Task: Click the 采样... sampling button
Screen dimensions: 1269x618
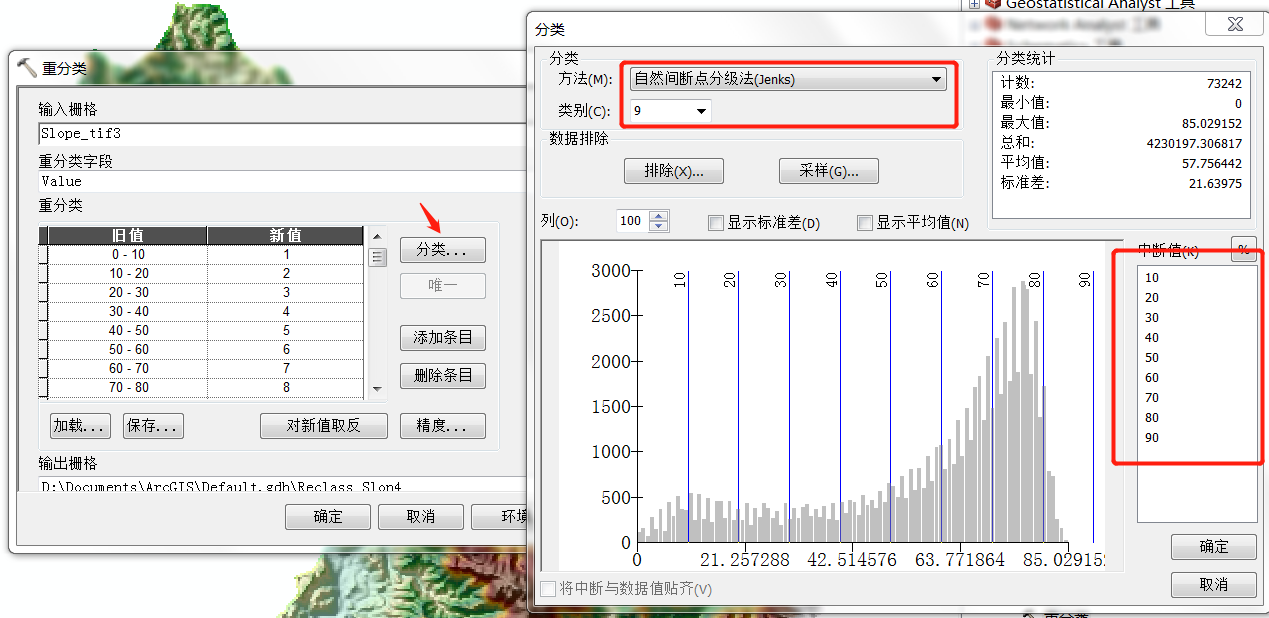Action: click(x=828, y=171)
